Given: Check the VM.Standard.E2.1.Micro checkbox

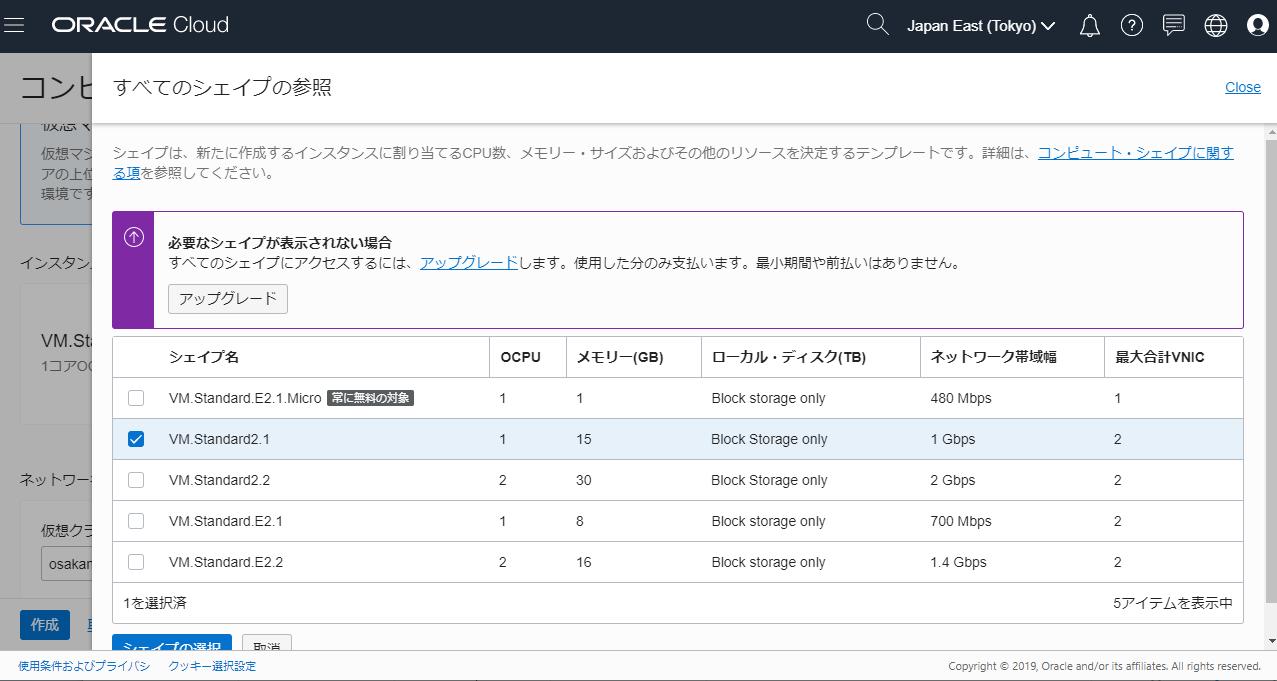Looking at the screenshot, I should (136, 398).
